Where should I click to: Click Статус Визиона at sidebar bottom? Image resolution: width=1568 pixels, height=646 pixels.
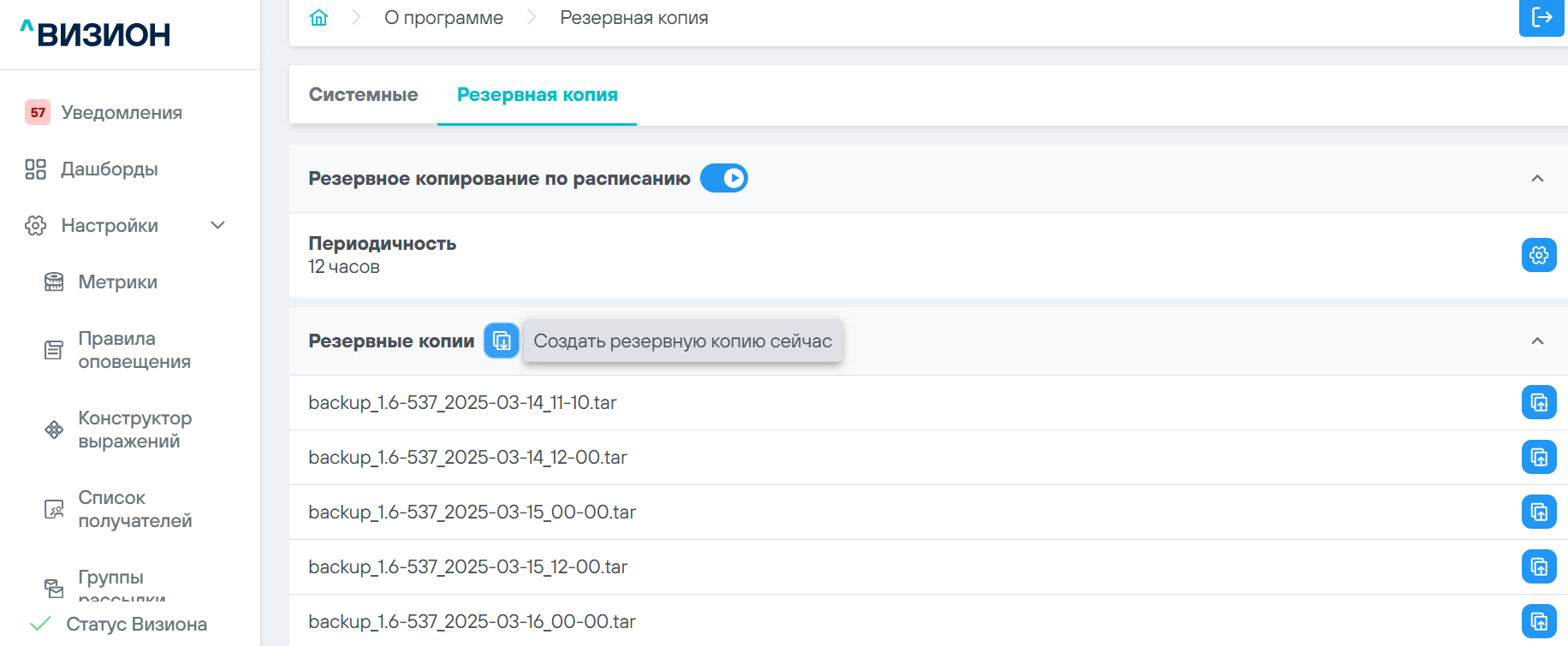[x=136, y=625]
